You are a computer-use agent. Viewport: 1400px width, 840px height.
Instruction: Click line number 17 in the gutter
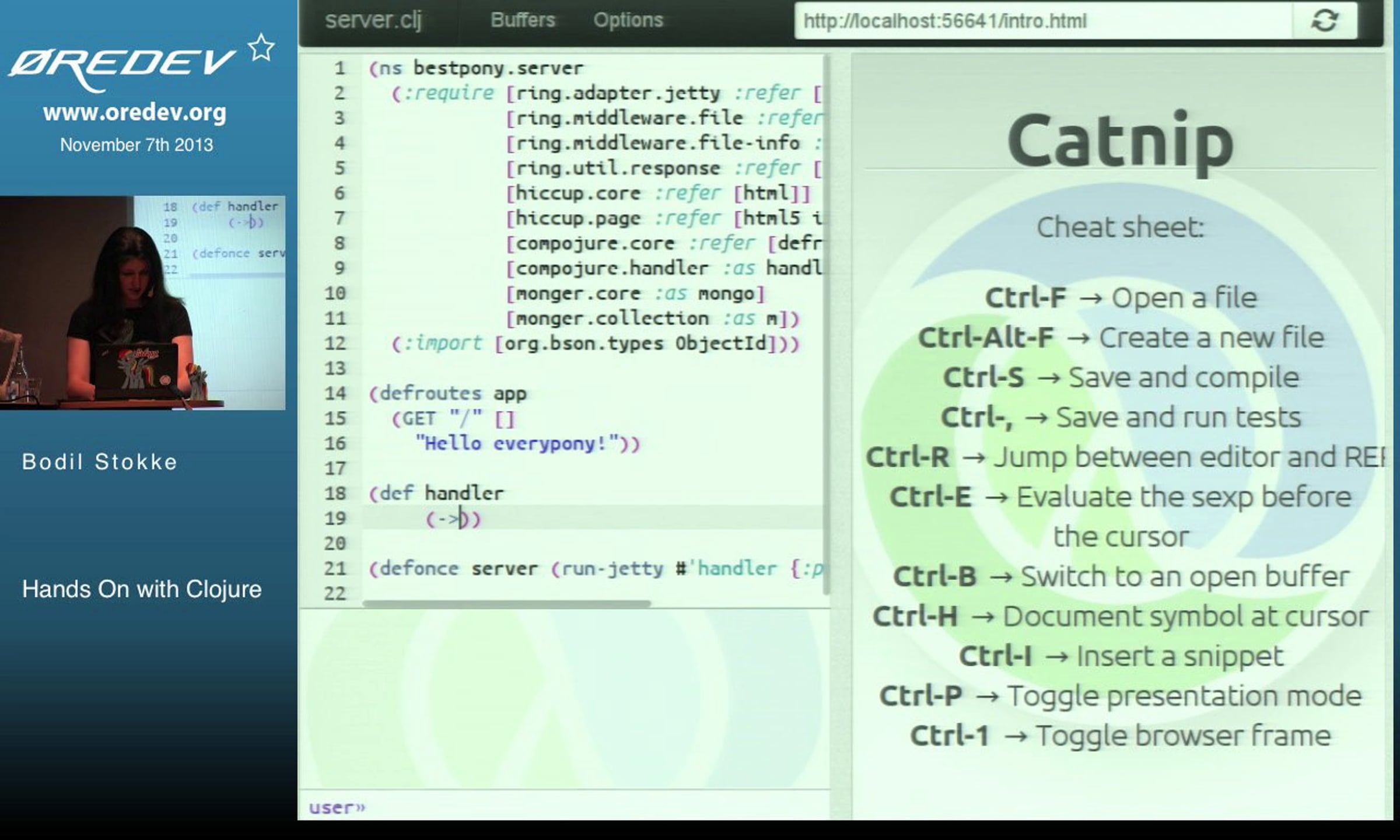click(335, 468)
